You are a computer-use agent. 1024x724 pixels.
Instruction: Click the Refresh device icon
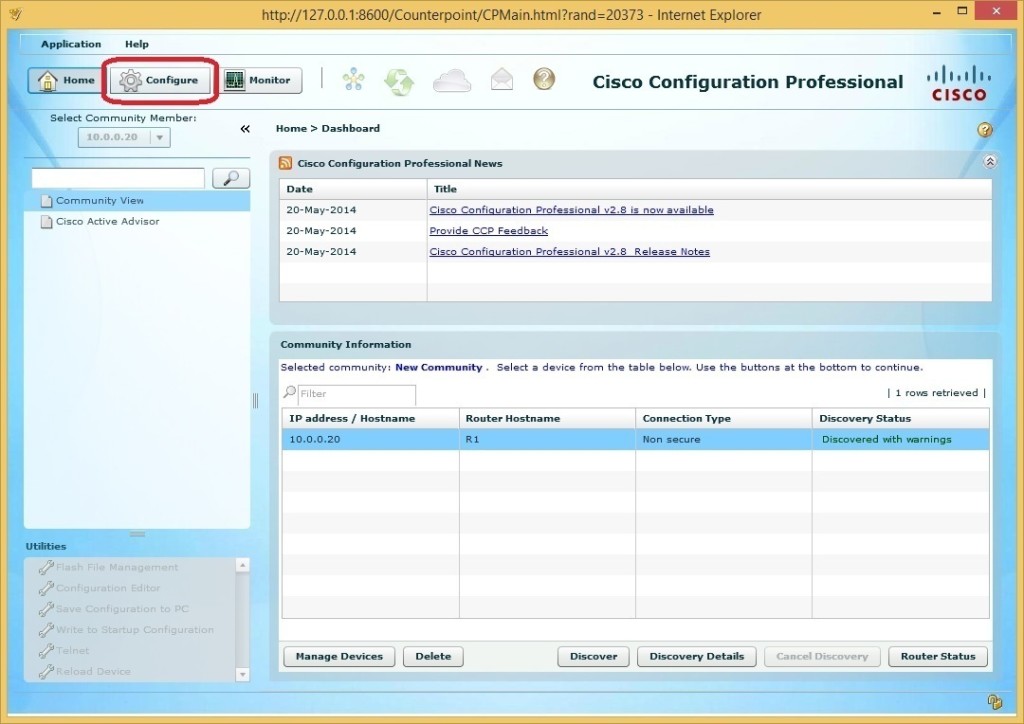399,81
